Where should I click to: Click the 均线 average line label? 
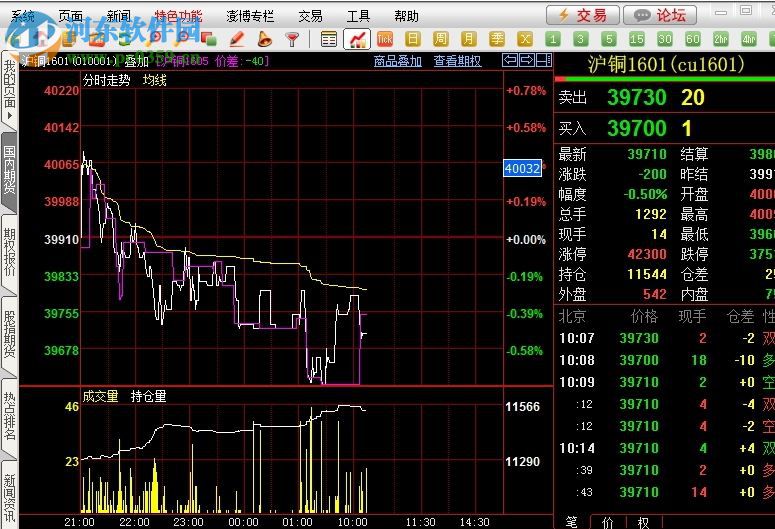[154, 80]
